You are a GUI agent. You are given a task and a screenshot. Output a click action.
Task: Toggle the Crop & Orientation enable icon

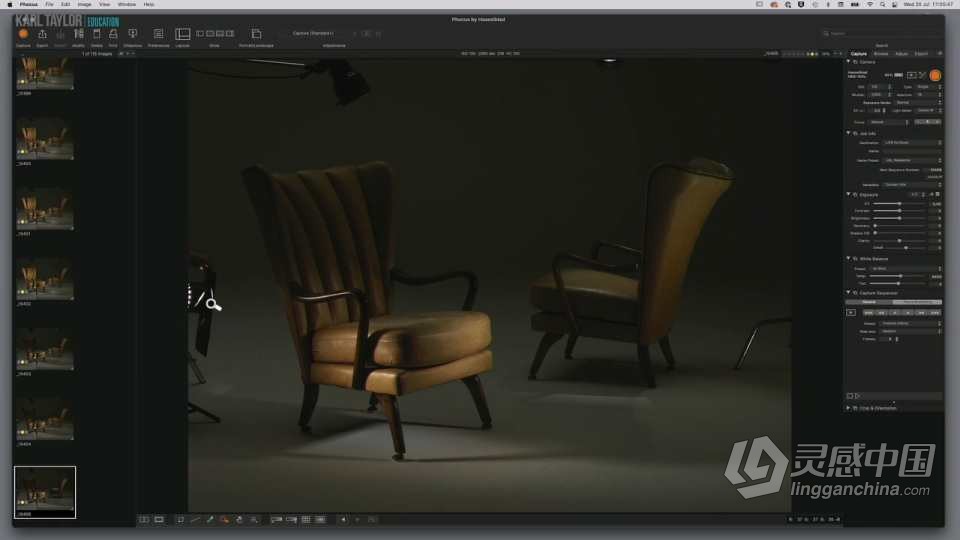point(855,408)
